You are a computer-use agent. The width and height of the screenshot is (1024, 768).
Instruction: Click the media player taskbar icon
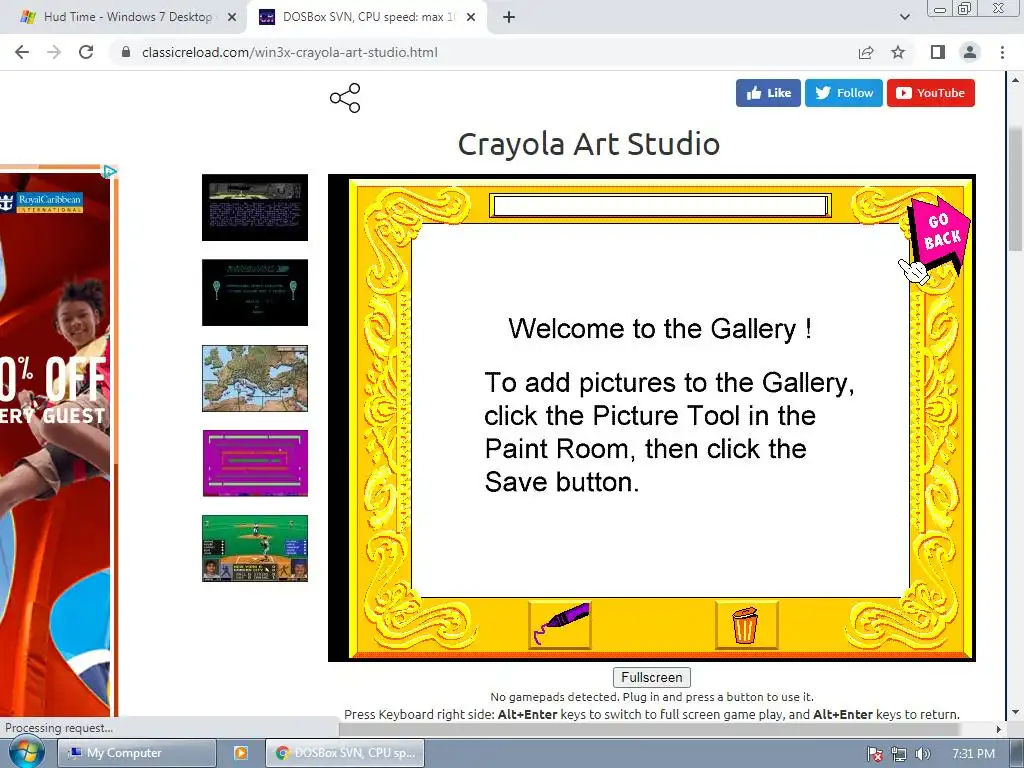[241, 753]
